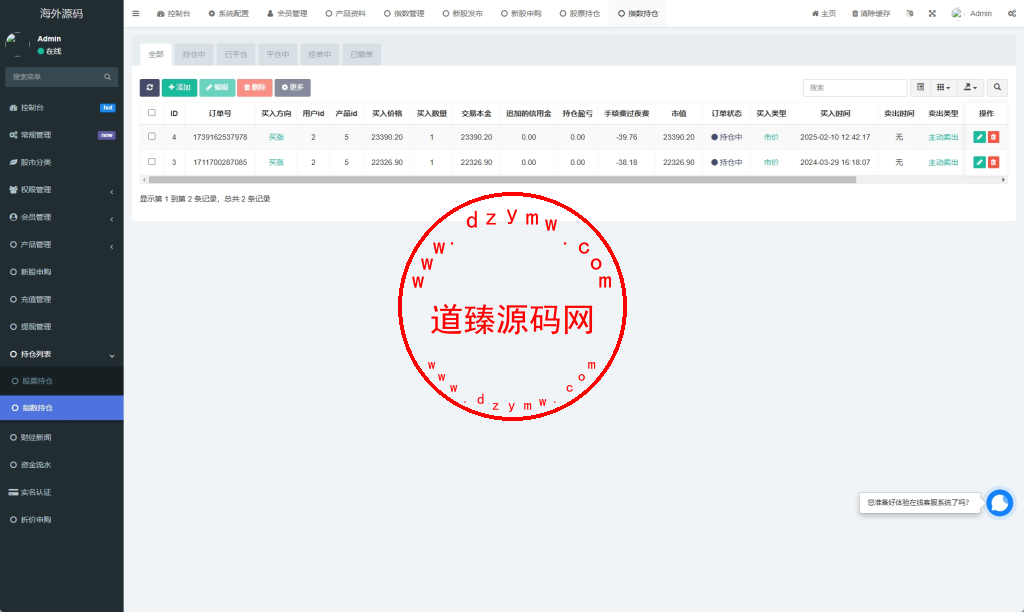Select the 已撤单 tab
1024x612 pixels.
tap(361, 55)
